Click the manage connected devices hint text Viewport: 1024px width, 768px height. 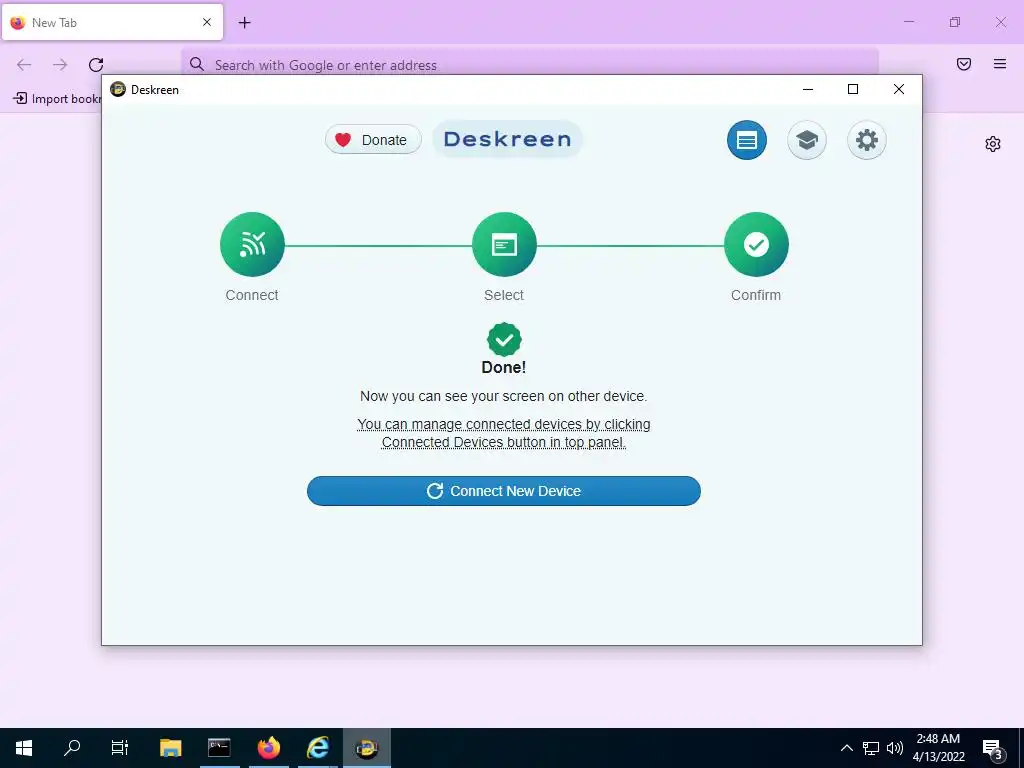point(504,433)
